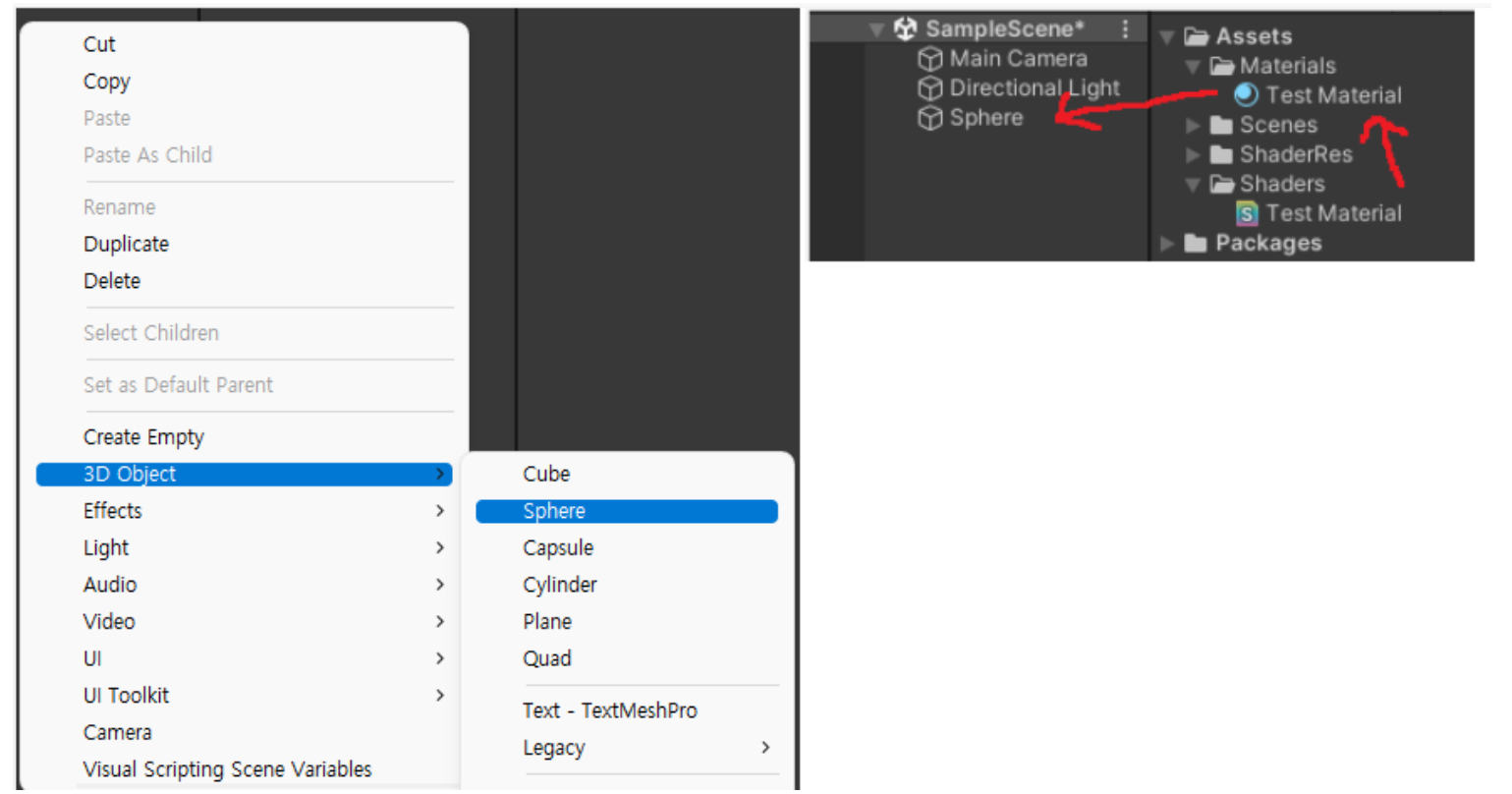Viewport: 1512px width, 794px height.
Task: Create a Cylinder from the submenu
Action: [x=560, y=585]
